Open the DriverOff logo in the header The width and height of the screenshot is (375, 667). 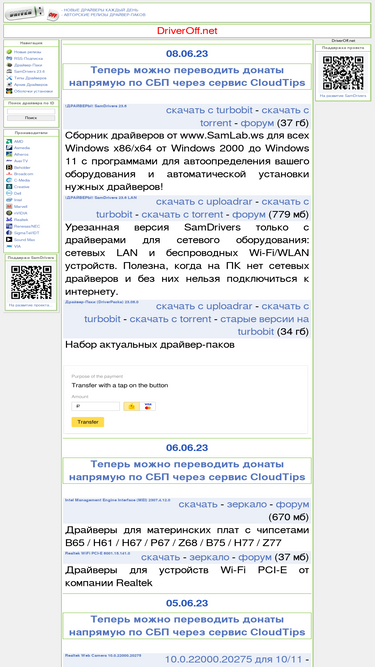(x=31, y=13)
